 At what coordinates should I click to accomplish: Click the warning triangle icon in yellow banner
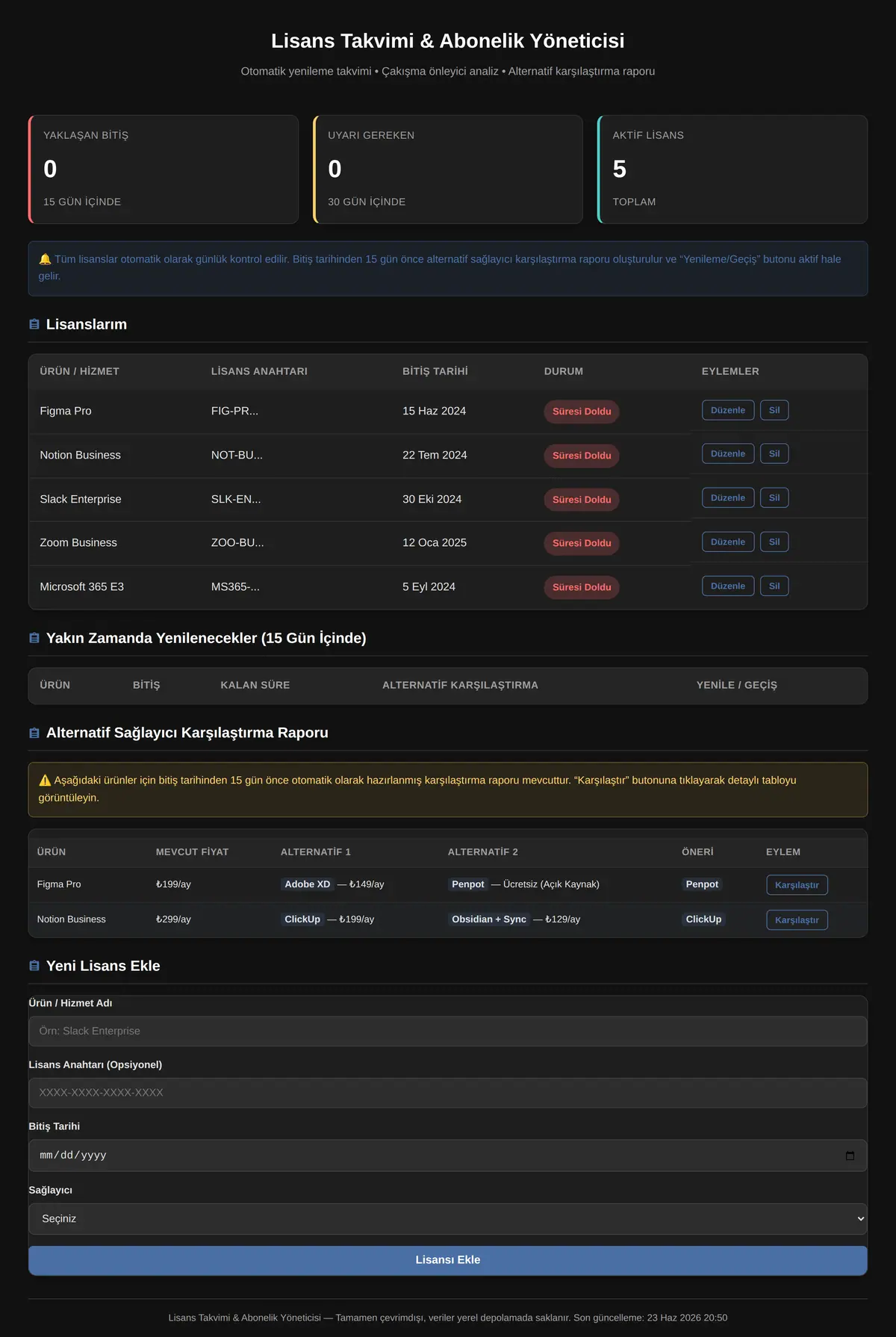coord(45,781)
